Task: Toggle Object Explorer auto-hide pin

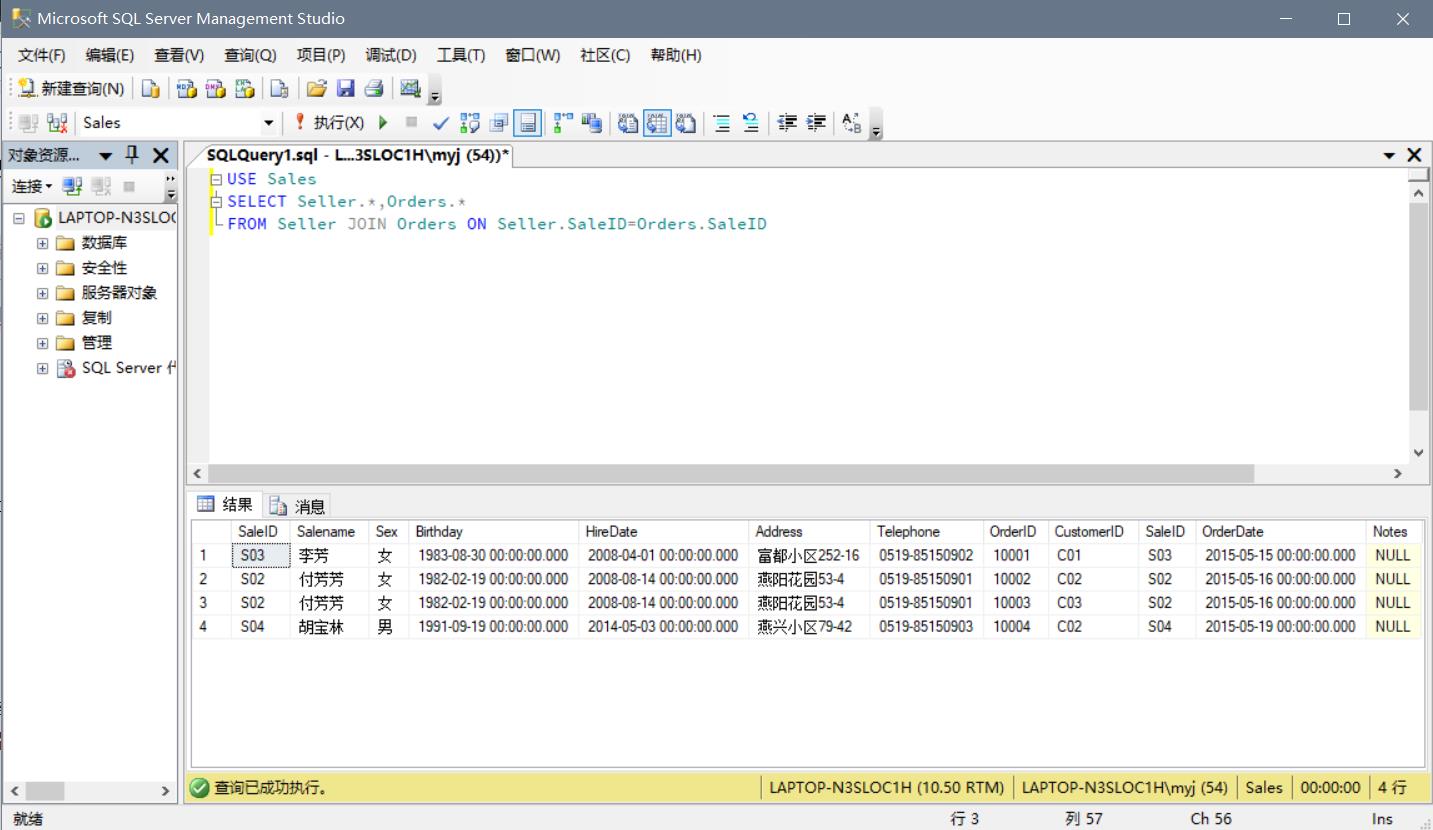Action: (x=132, y=155)
